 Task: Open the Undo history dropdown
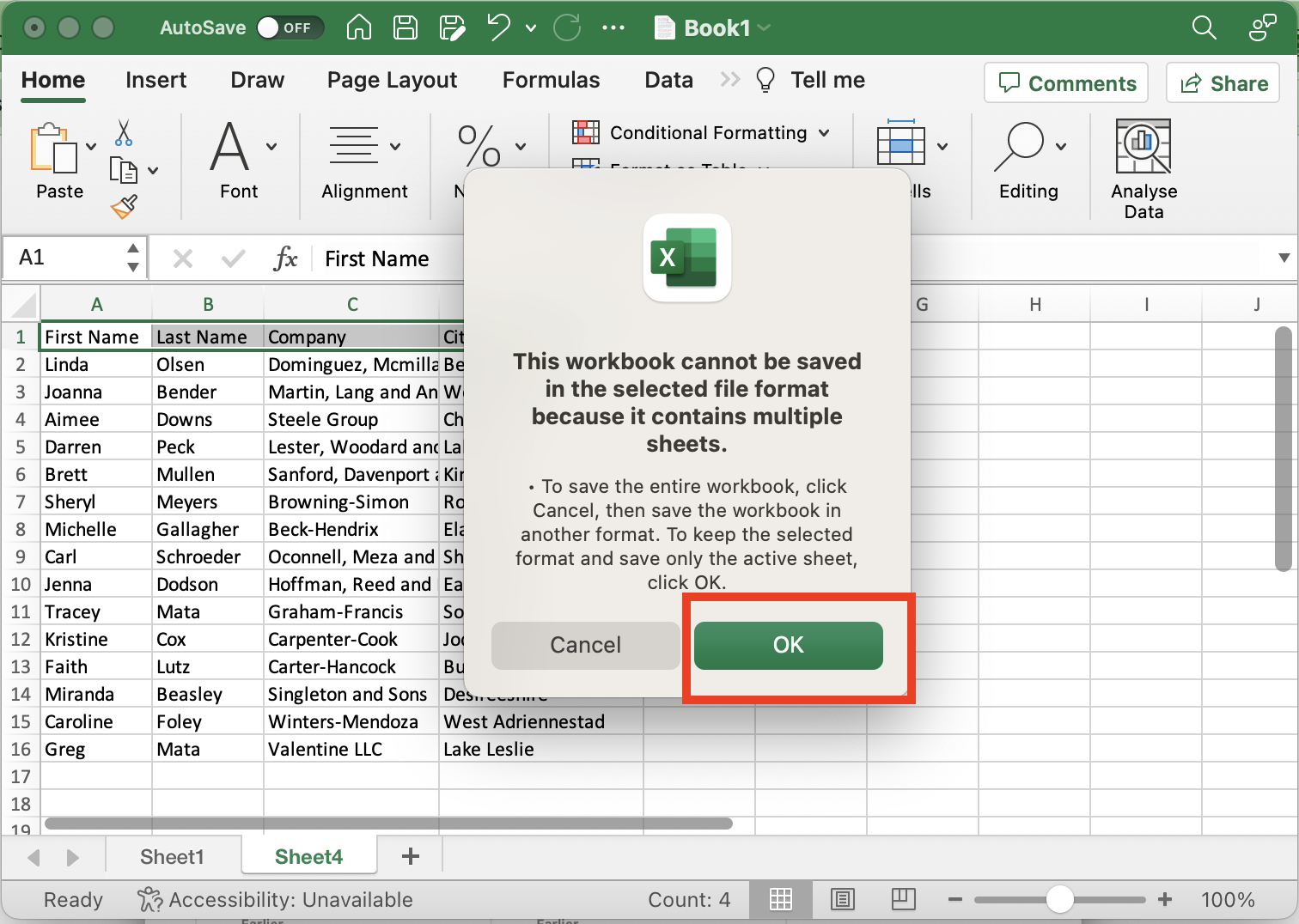pyautogui.click(x=530, y=27)
